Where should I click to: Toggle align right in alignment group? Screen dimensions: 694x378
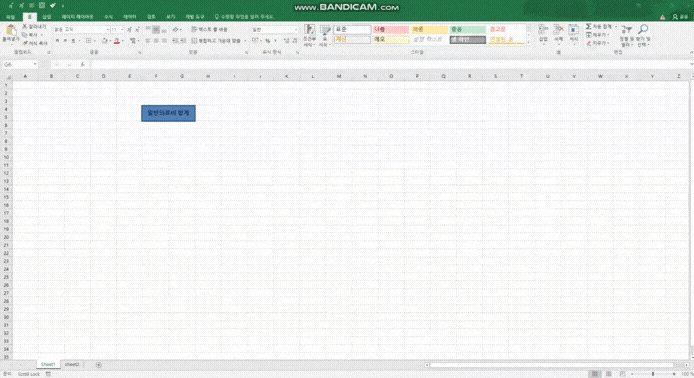(x=164, y=41)
